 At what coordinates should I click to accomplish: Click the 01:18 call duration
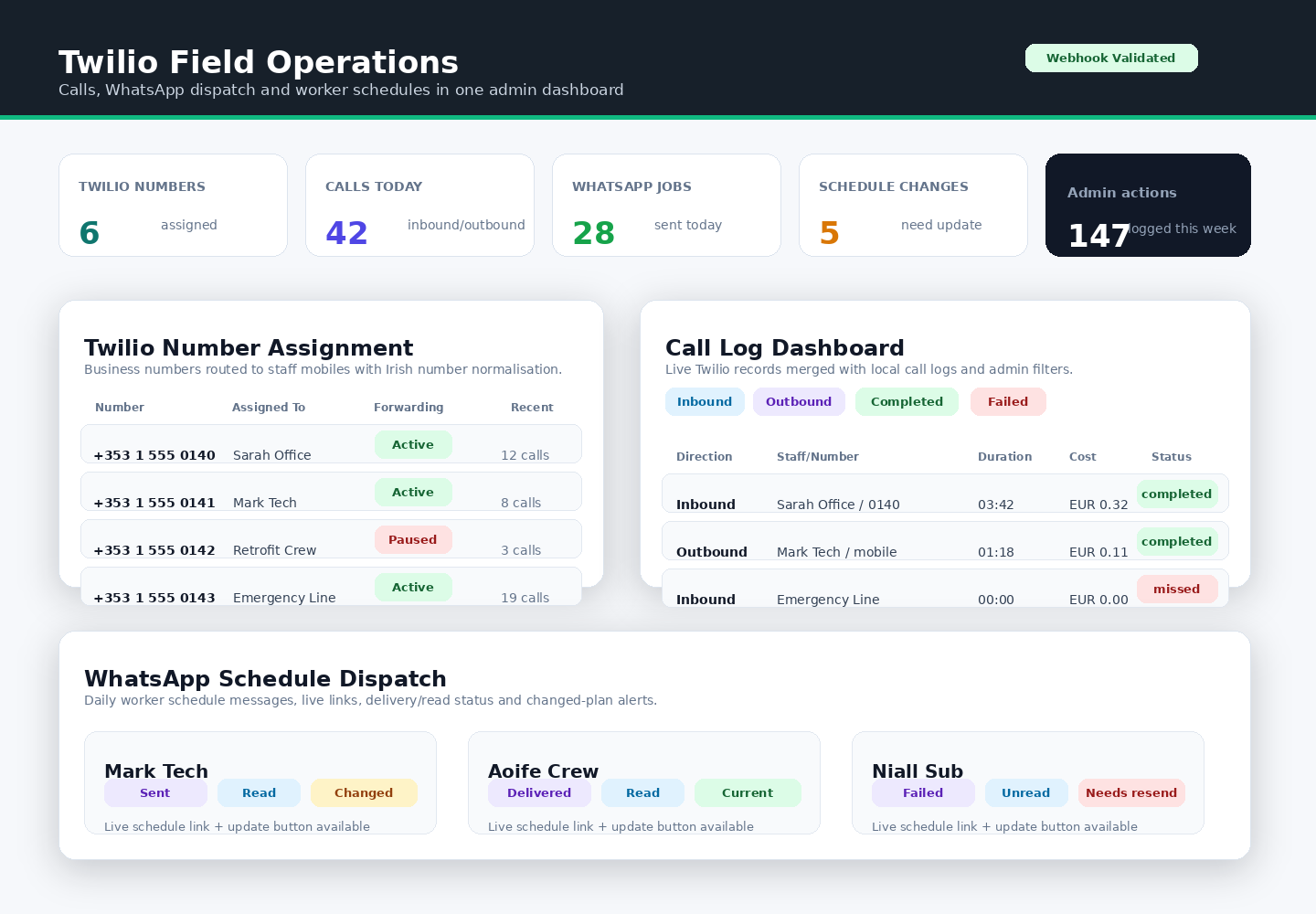tap(996, 552)
